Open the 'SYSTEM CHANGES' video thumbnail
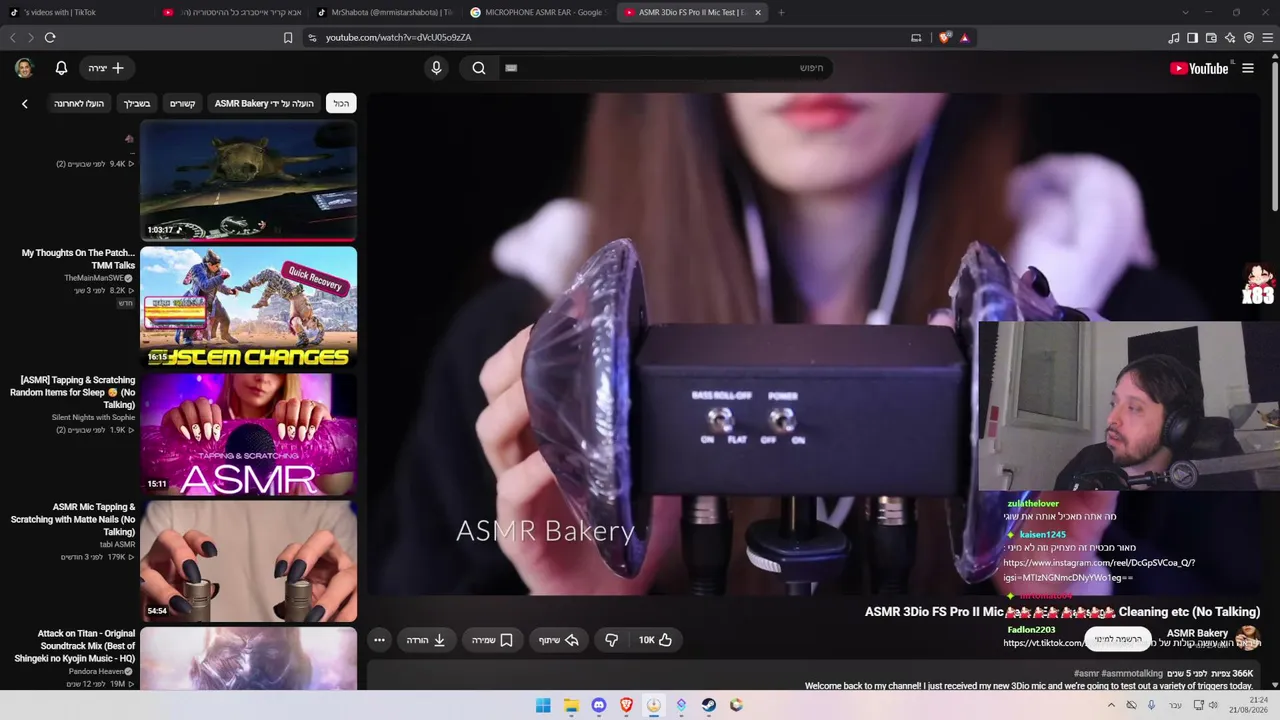Screen dimensions: 1280x720 point(248,307)
